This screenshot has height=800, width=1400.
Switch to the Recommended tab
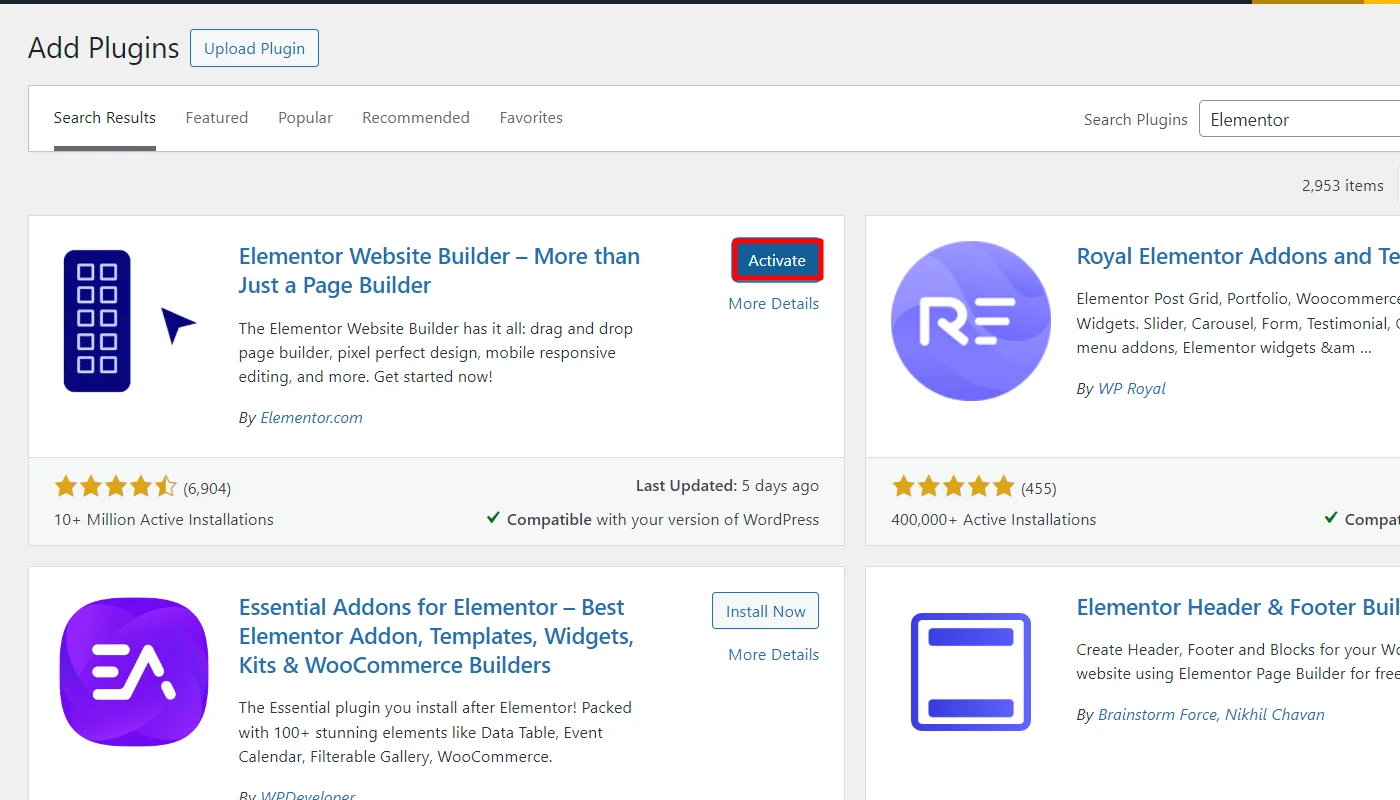pos(416,118)
